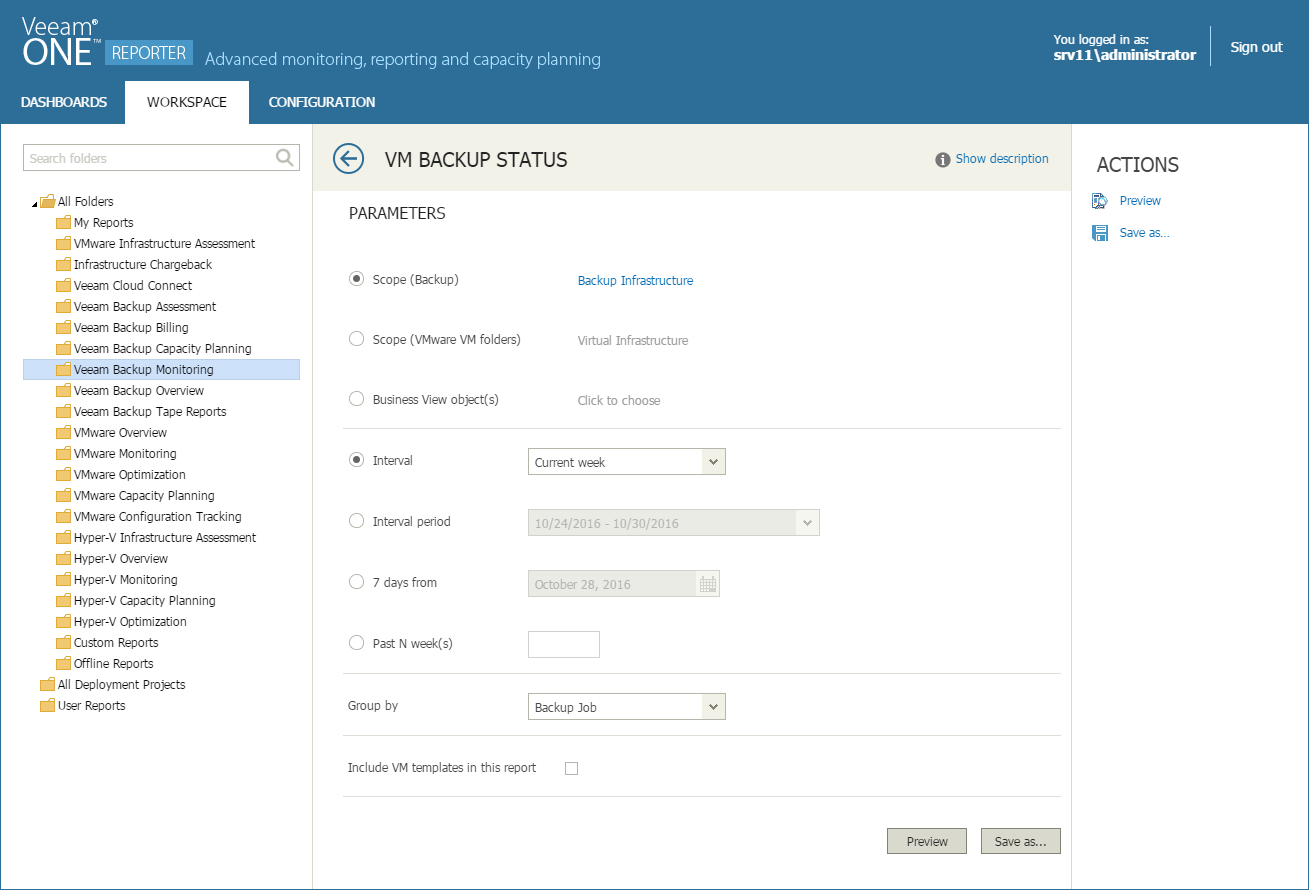Click the folder icon for VMware Overview
Viewport: 1309px width, 890px height.
pos(63,432)
